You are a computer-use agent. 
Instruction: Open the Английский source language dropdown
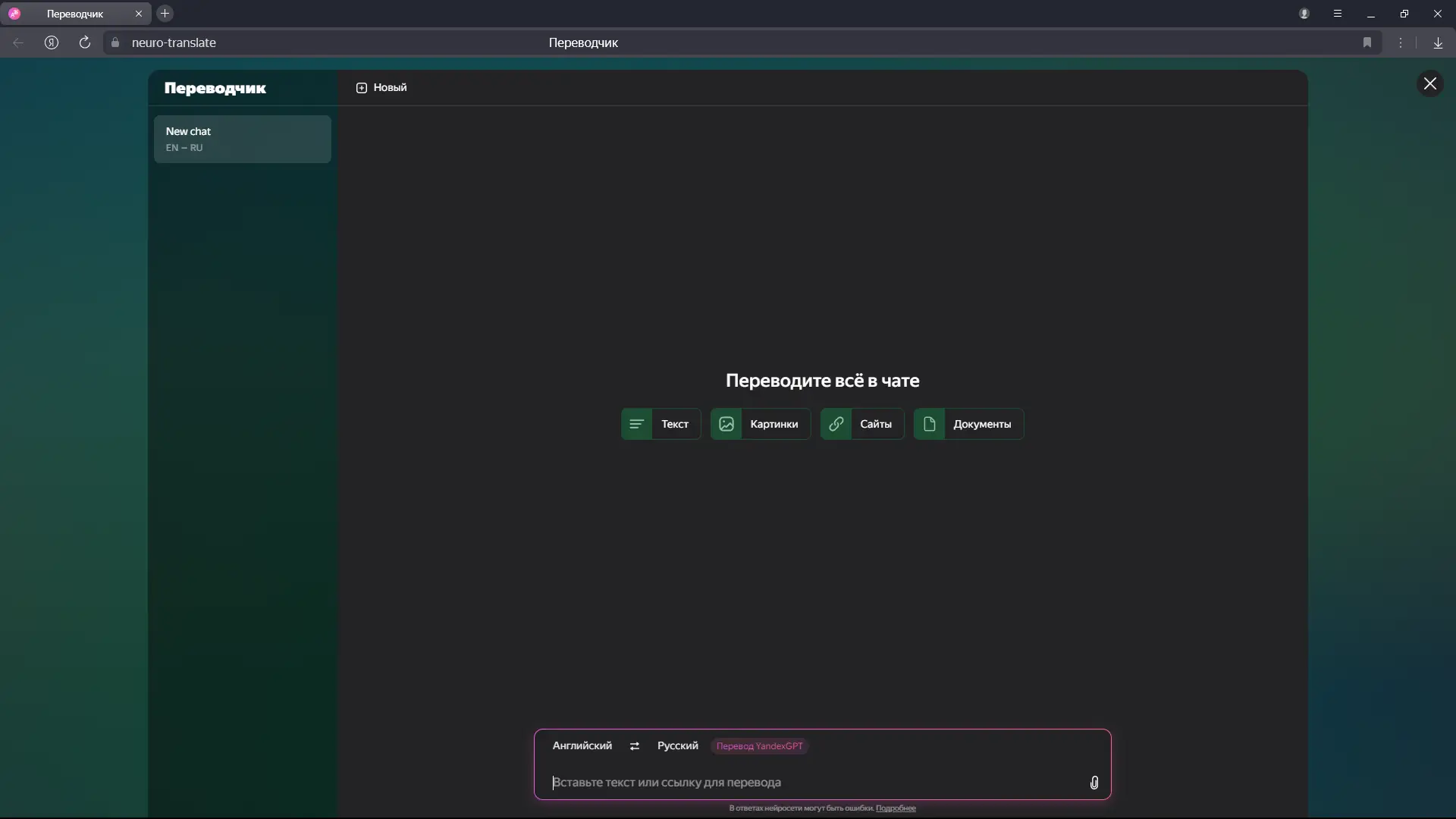[x=582, y=746]
